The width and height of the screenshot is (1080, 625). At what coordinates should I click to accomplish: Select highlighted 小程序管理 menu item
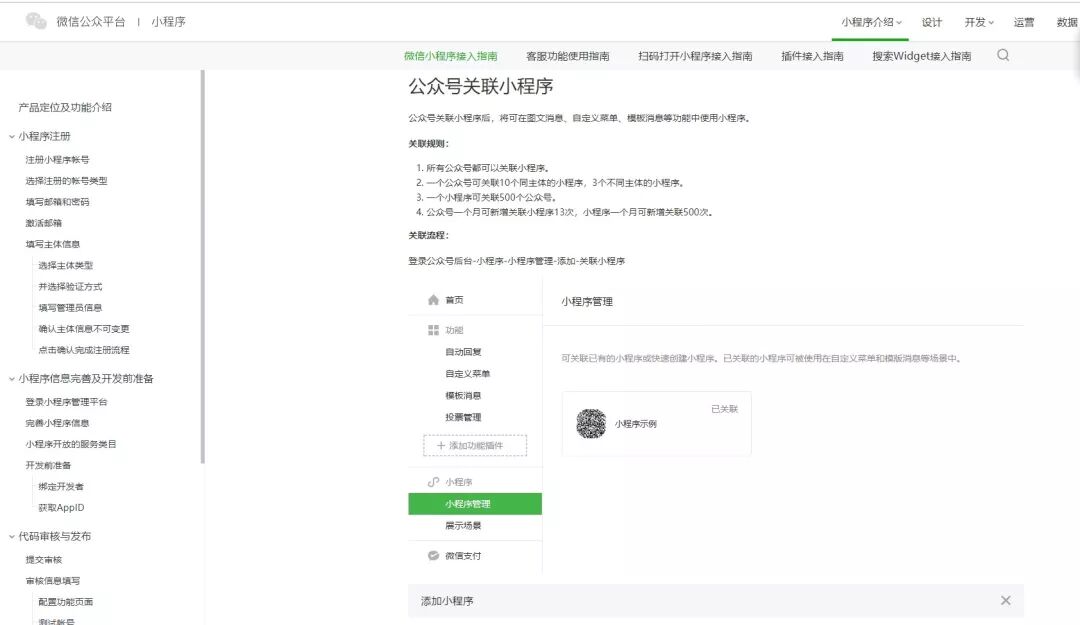click(x=475, y=504)
